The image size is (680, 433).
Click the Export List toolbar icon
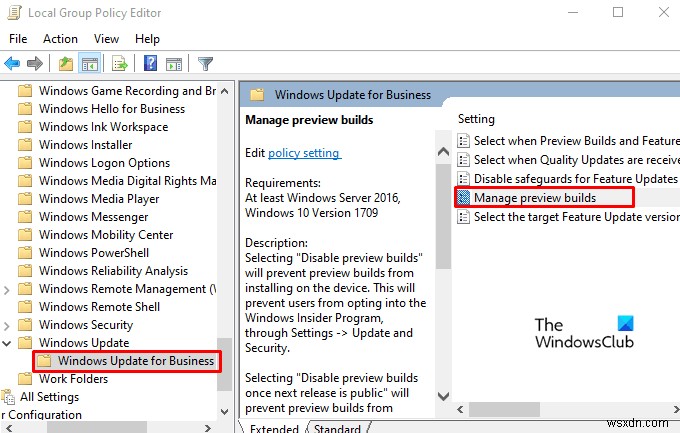click(119, 64)
